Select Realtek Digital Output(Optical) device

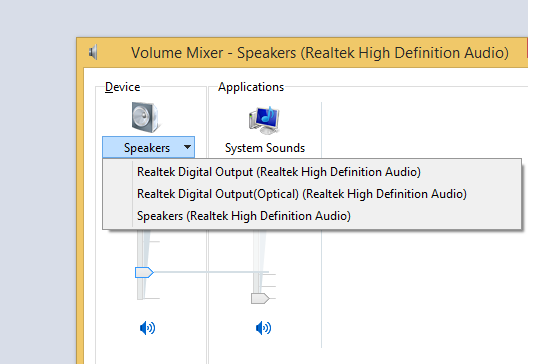click(x=302, y=194)
